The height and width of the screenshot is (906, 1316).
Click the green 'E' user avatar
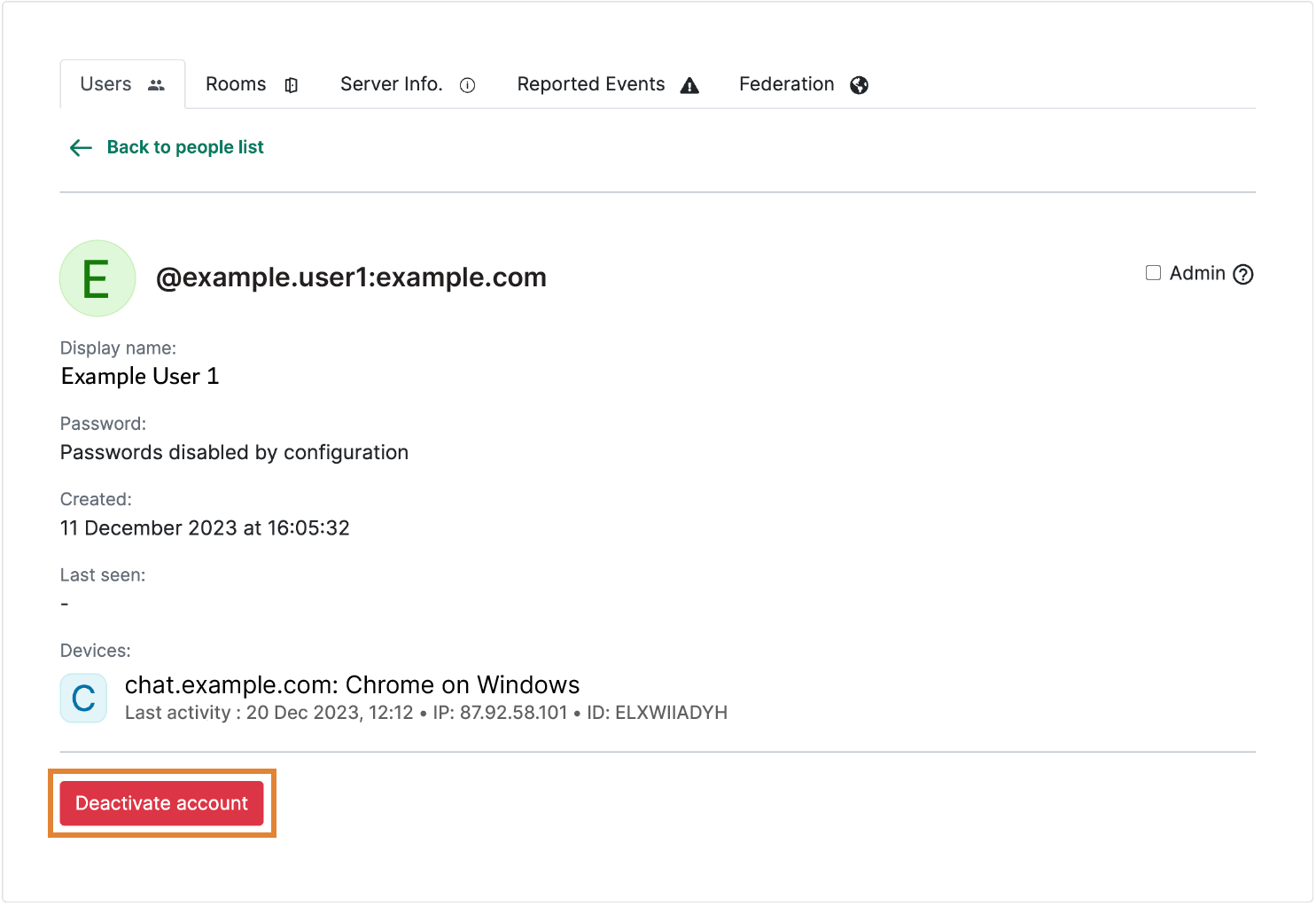97,278
